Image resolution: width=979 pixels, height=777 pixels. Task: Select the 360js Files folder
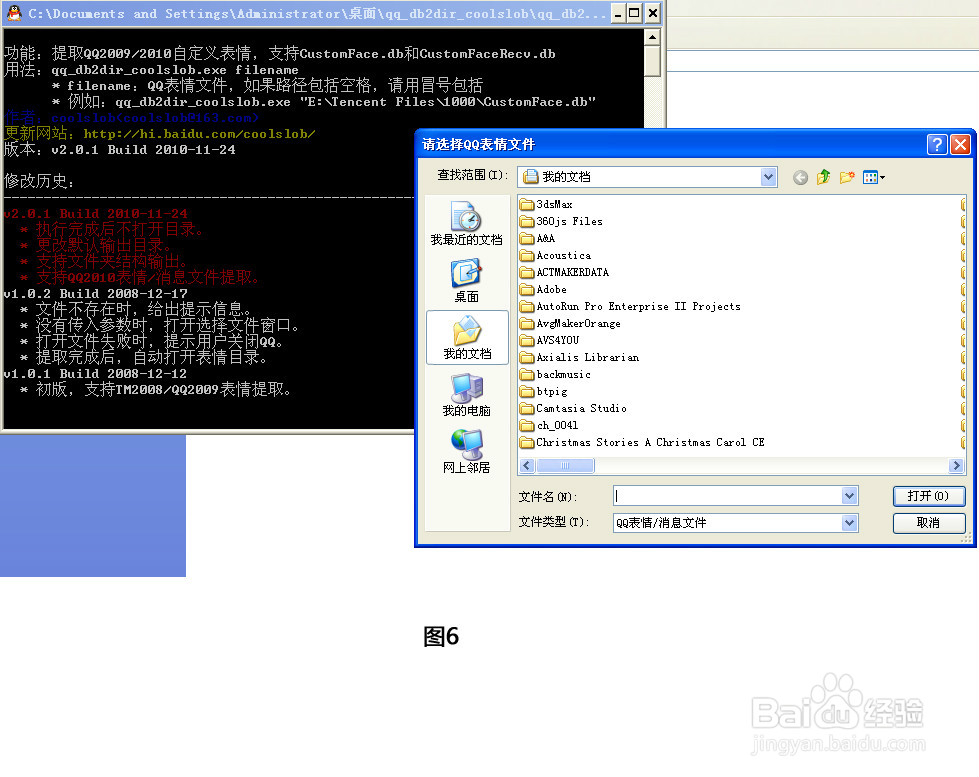pyautogui.click(x=561, y=221)
